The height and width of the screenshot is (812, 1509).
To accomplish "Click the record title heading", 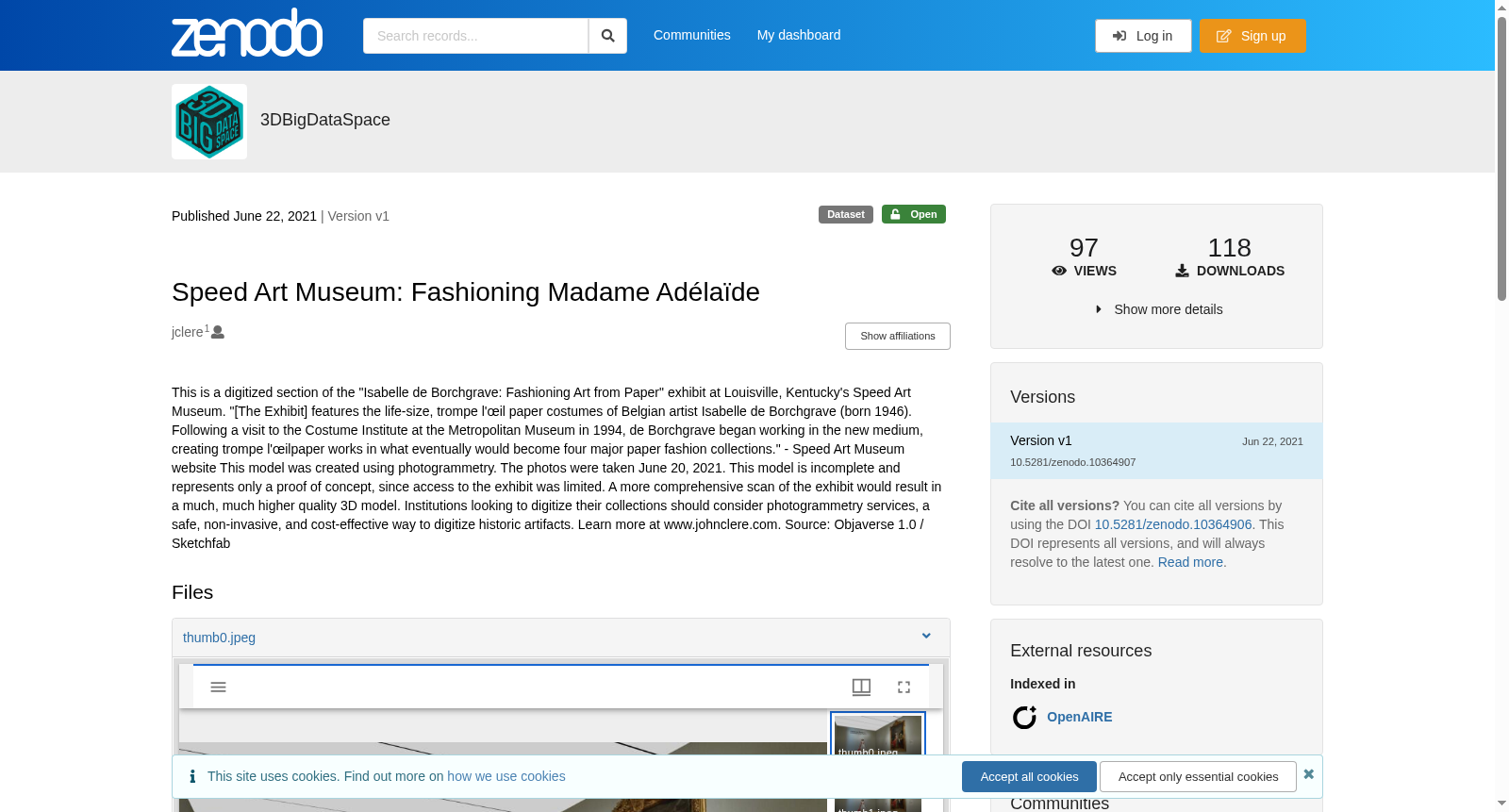I will (x=466, y=292).
